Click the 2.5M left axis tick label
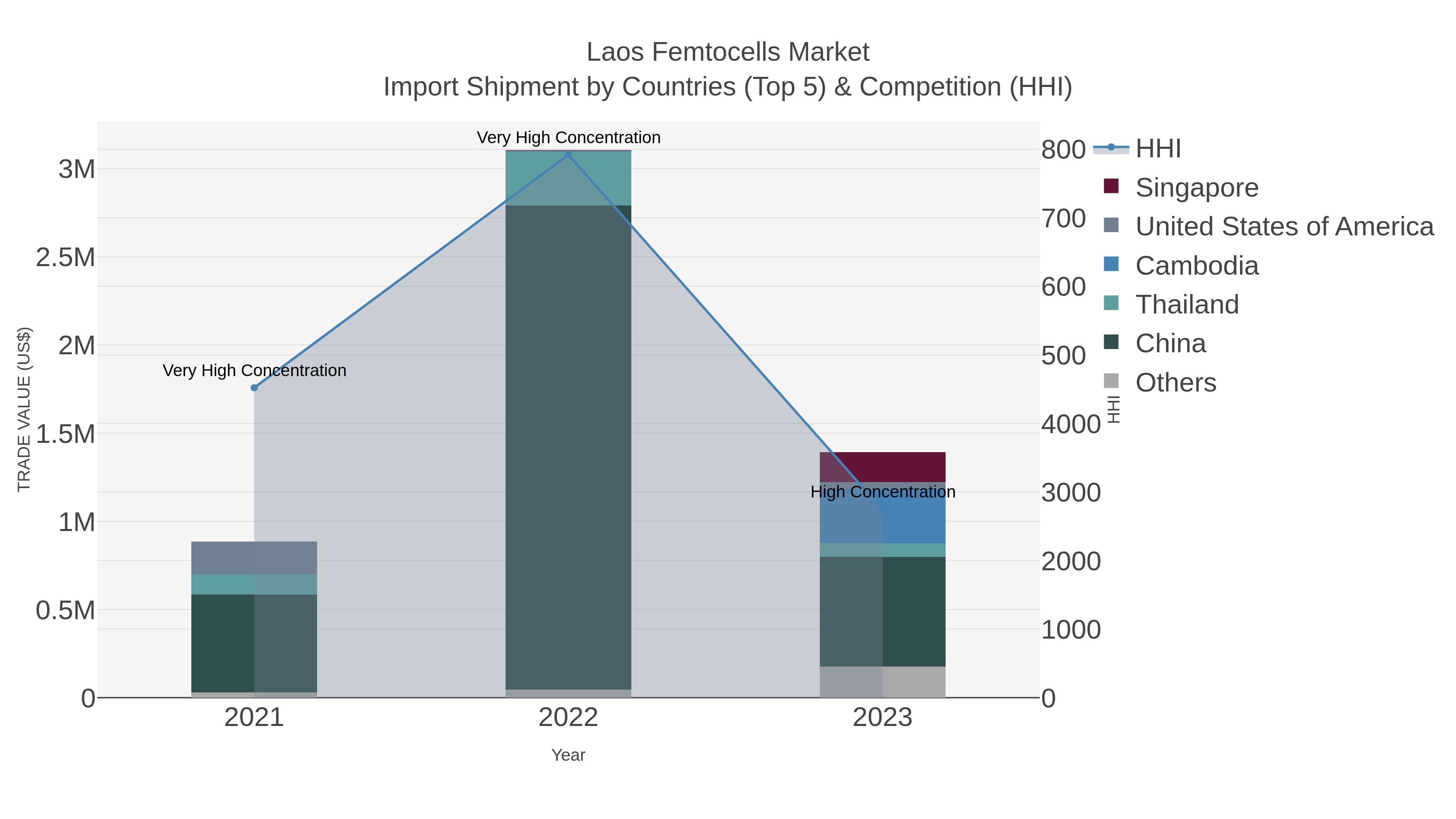 [66, 257]
